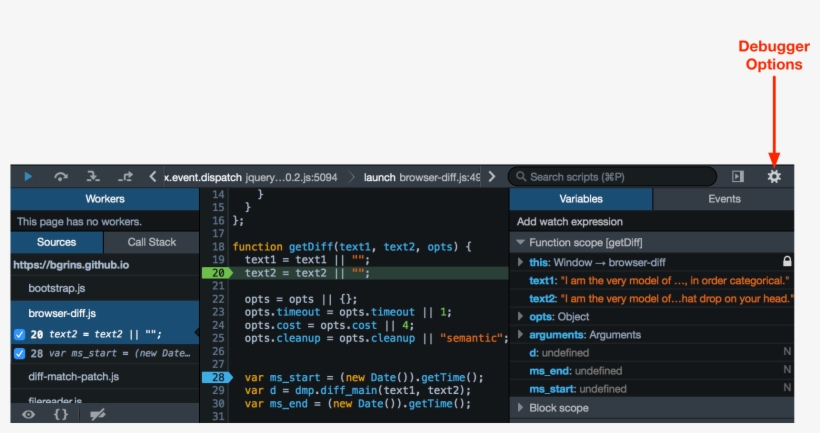Expand the opts: Object variable

click(520, 316)
